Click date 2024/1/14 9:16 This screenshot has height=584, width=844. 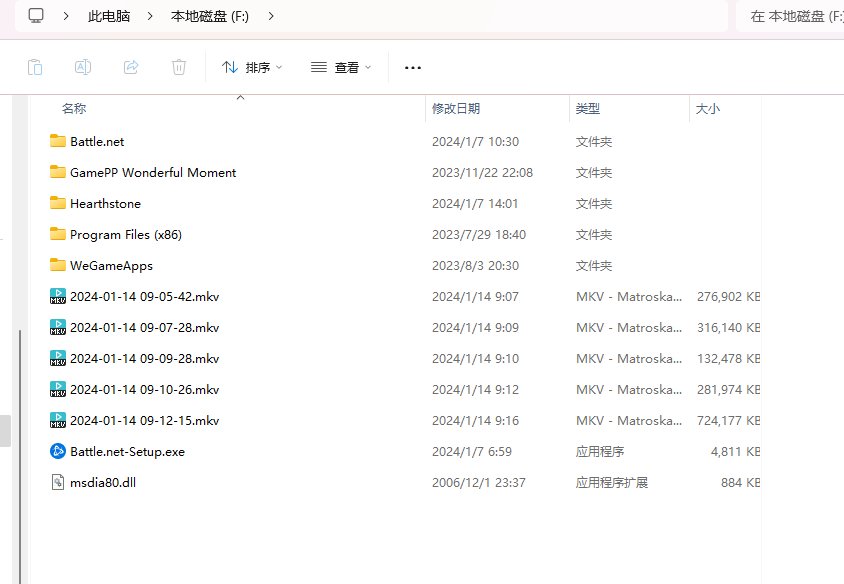pos(475,421)
